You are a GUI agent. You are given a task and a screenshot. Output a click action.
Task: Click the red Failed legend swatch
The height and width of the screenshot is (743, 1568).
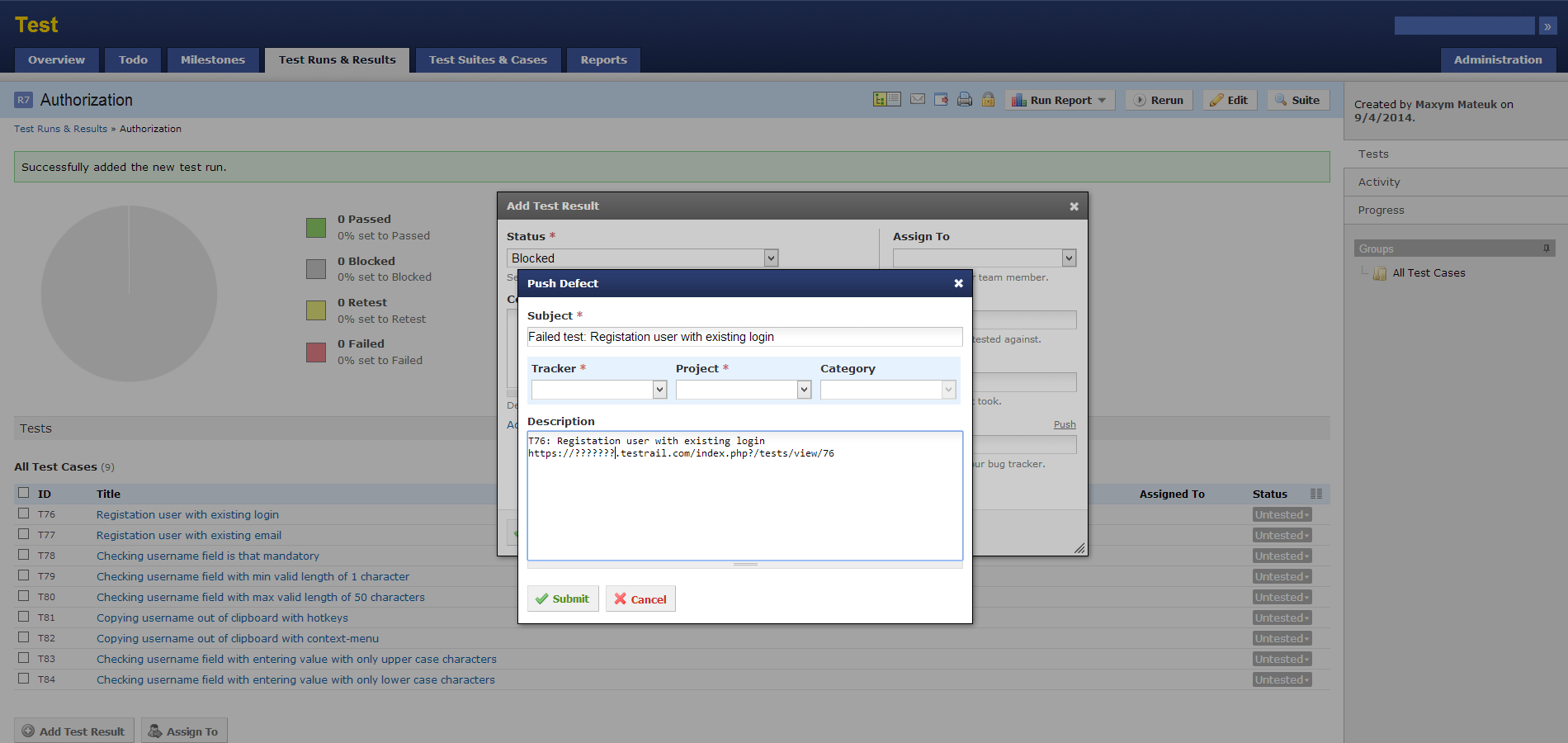coord(316,353)
